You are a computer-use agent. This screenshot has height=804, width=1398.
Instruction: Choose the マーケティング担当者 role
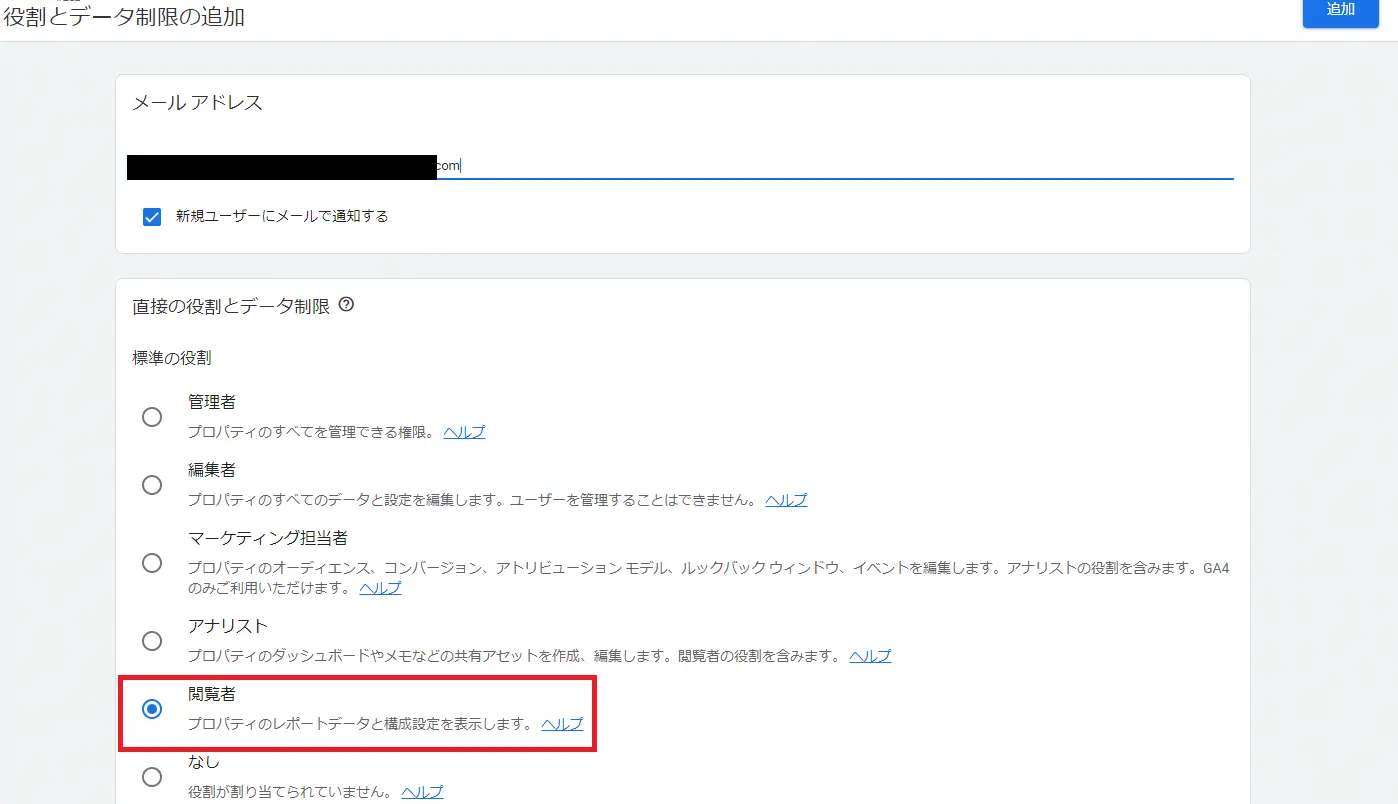coord(151,563)
